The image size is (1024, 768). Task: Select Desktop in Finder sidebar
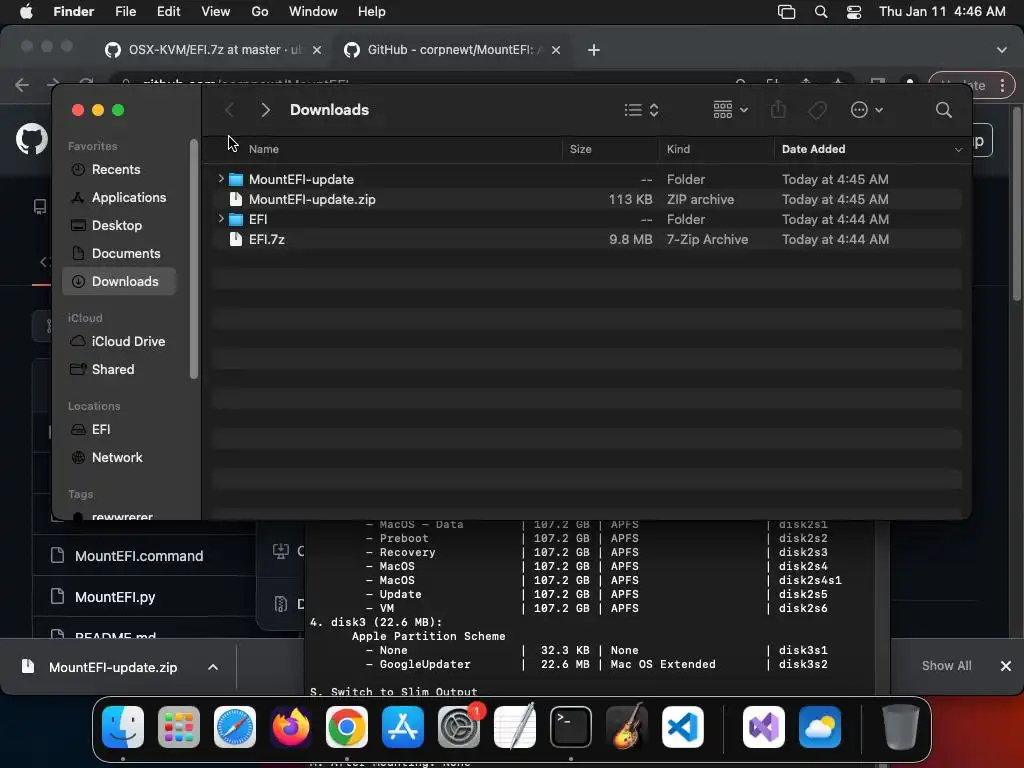[116, 225]
